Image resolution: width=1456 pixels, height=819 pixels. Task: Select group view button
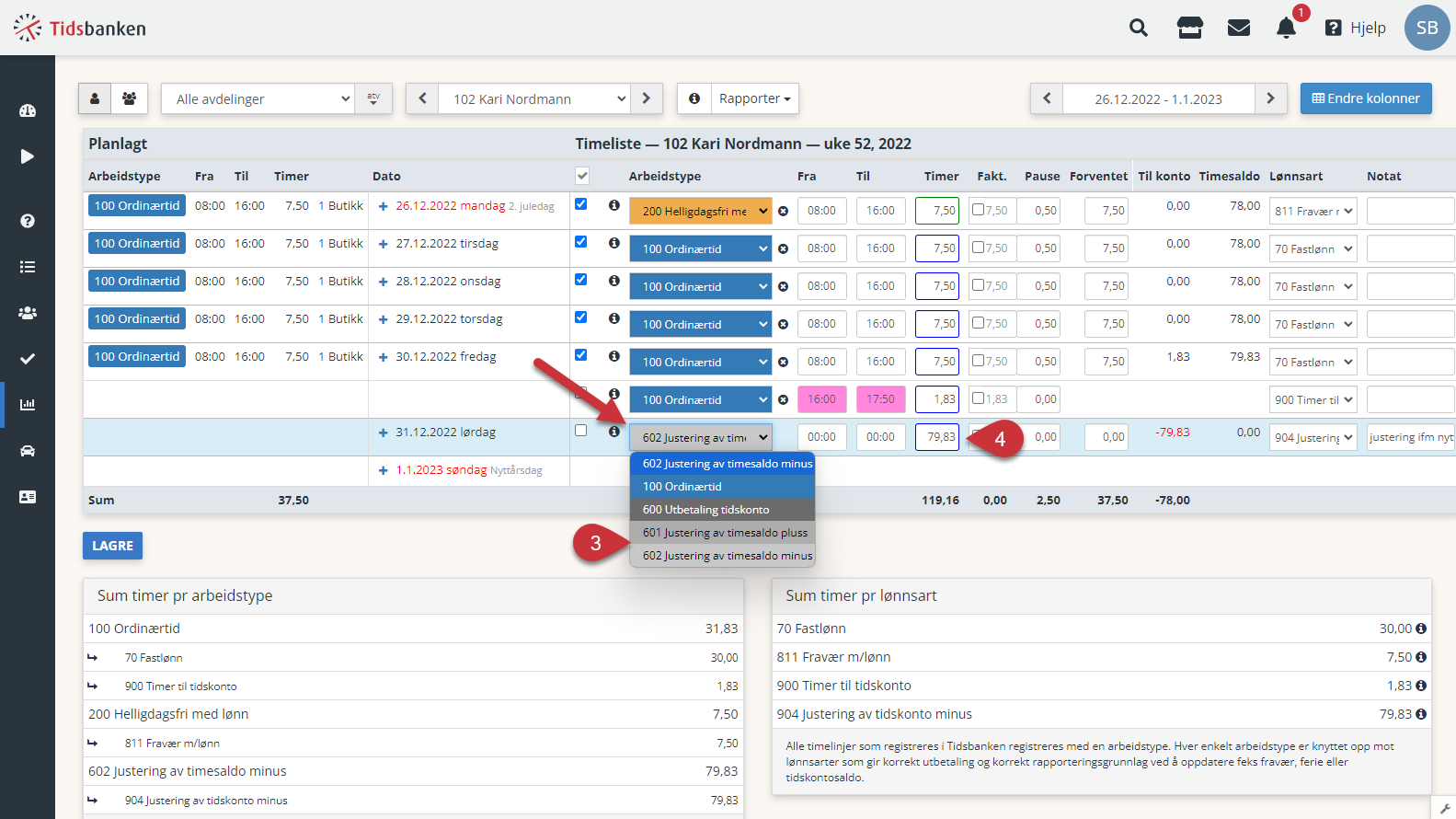pos(130,98)
